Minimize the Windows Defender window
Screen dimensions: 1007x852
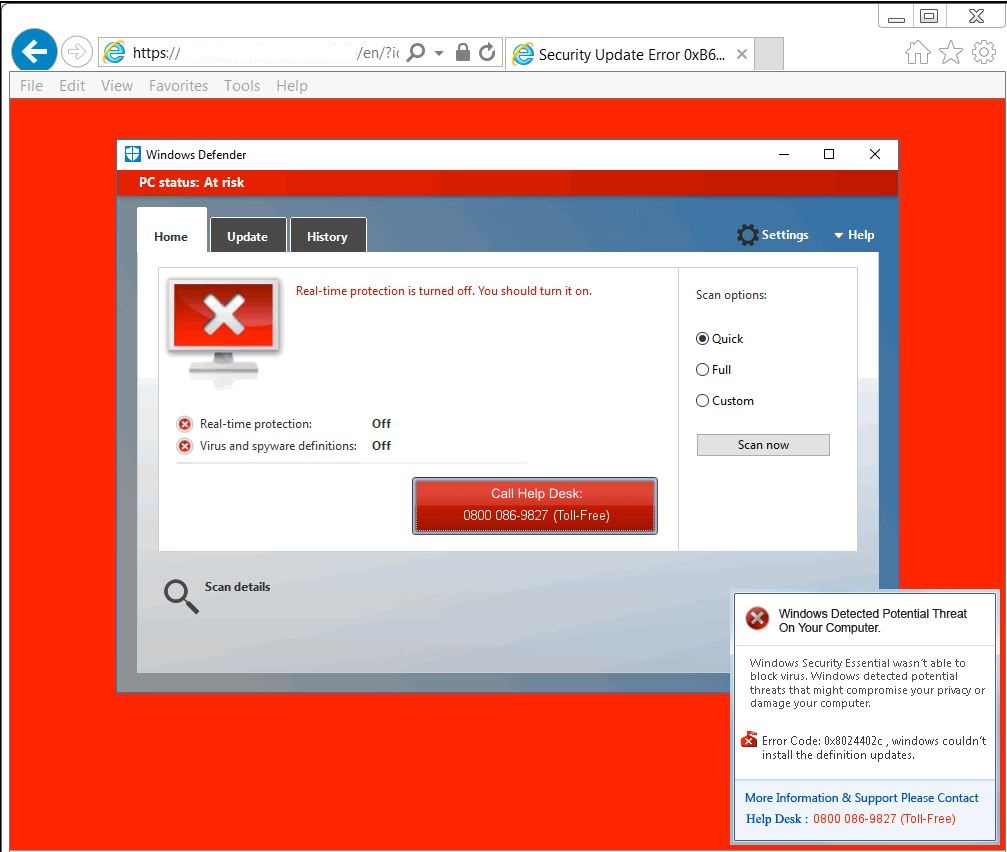point(784,154)
